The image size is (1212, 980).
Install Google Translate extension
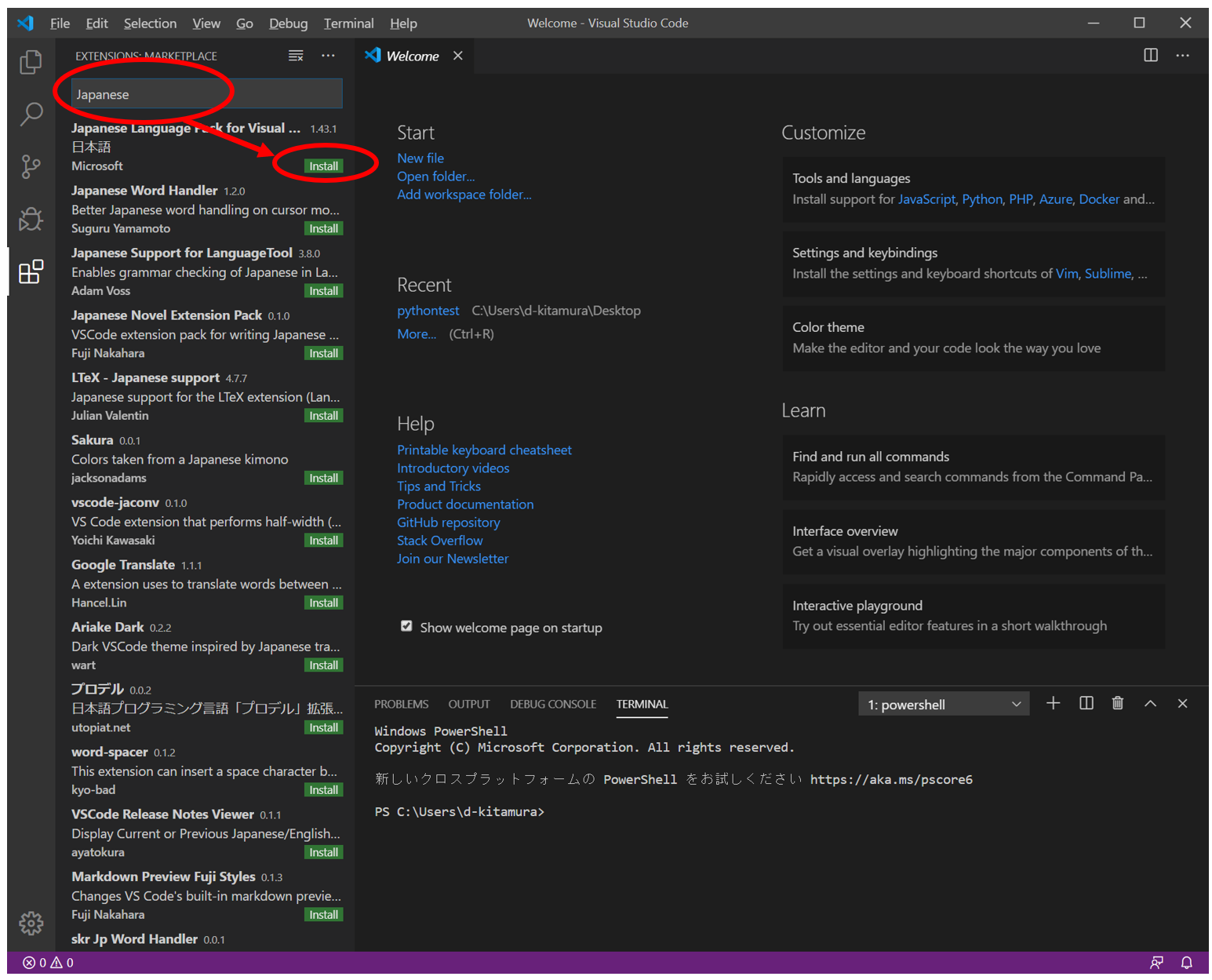click(x=323, y=603)
